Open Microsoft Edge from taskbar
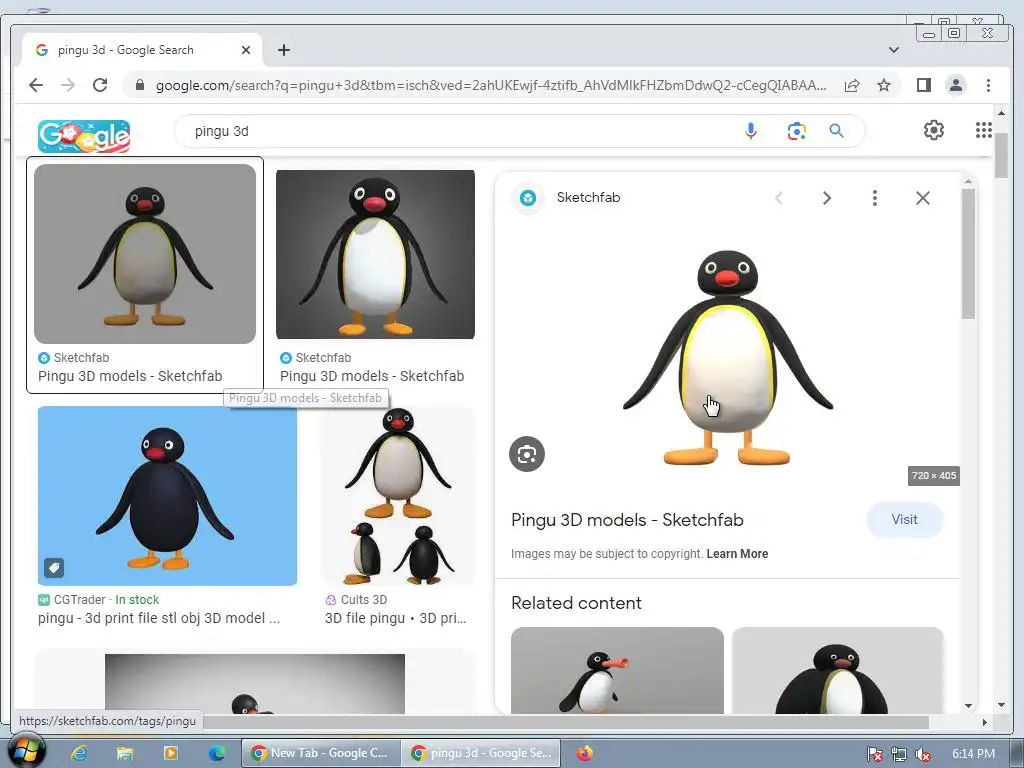The height and width of the screenshot is (768, 1024). pyautogui.click(x=216, y=754)
